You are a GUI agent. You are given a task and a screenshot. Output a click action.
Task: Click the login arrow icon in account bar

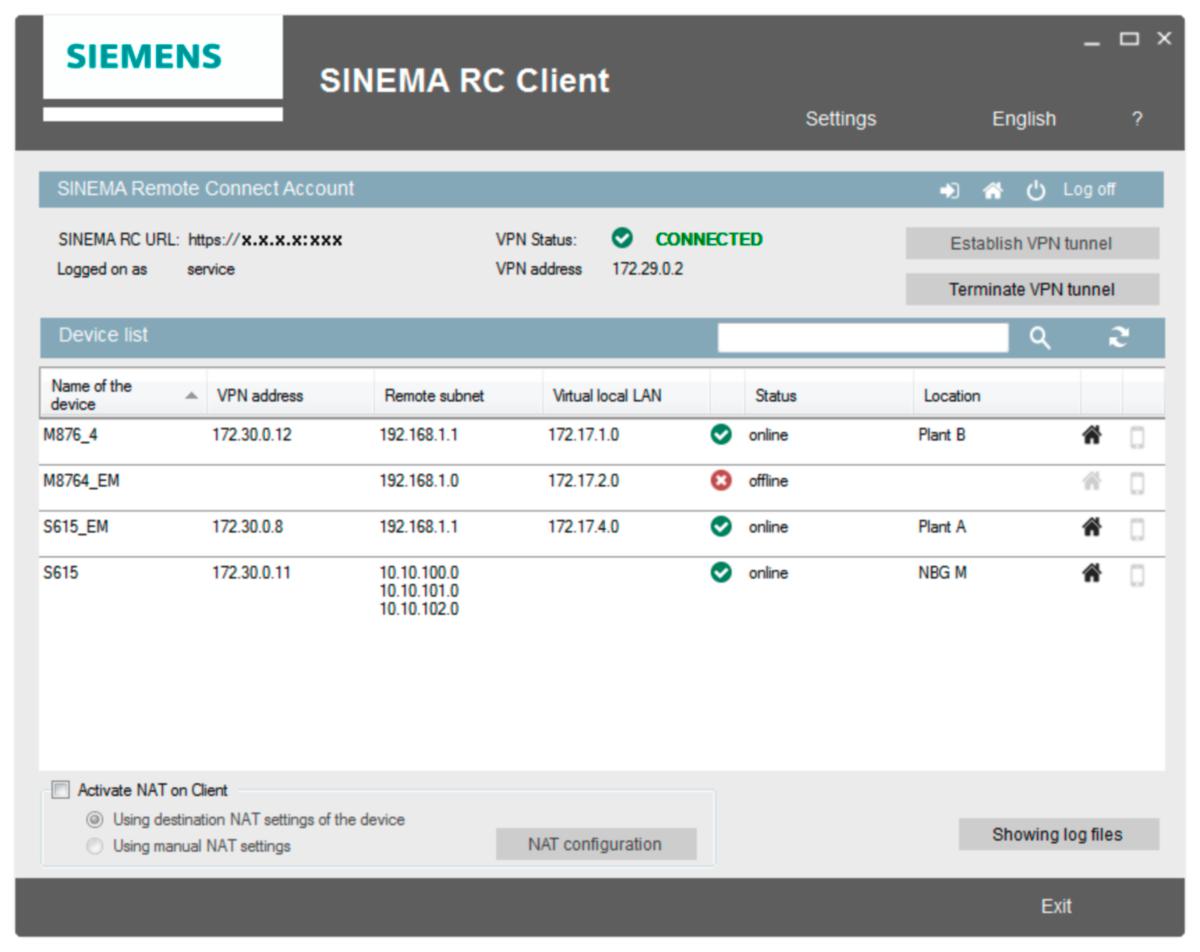pyautogui.click(x=949, y=190)
